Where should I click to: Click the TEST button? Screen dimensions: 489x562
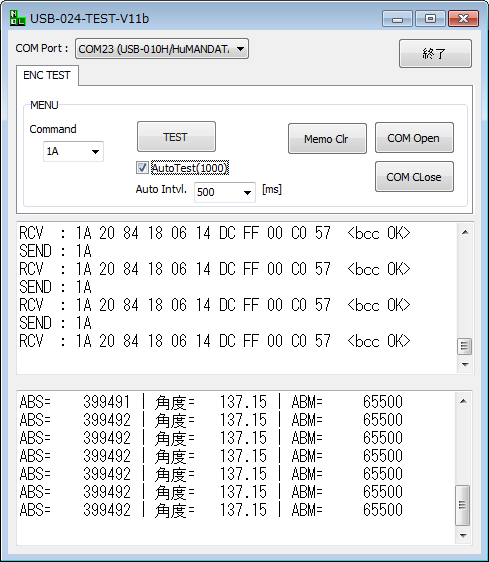(x=176, y=137)
